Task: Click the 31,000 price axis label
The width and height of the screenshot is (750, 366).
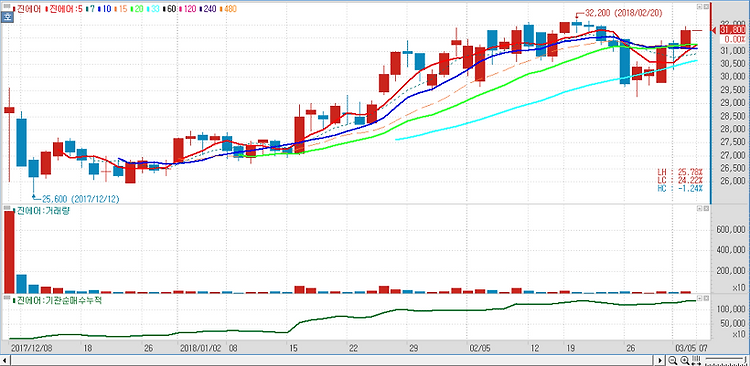Action: (x=733, y=51)
